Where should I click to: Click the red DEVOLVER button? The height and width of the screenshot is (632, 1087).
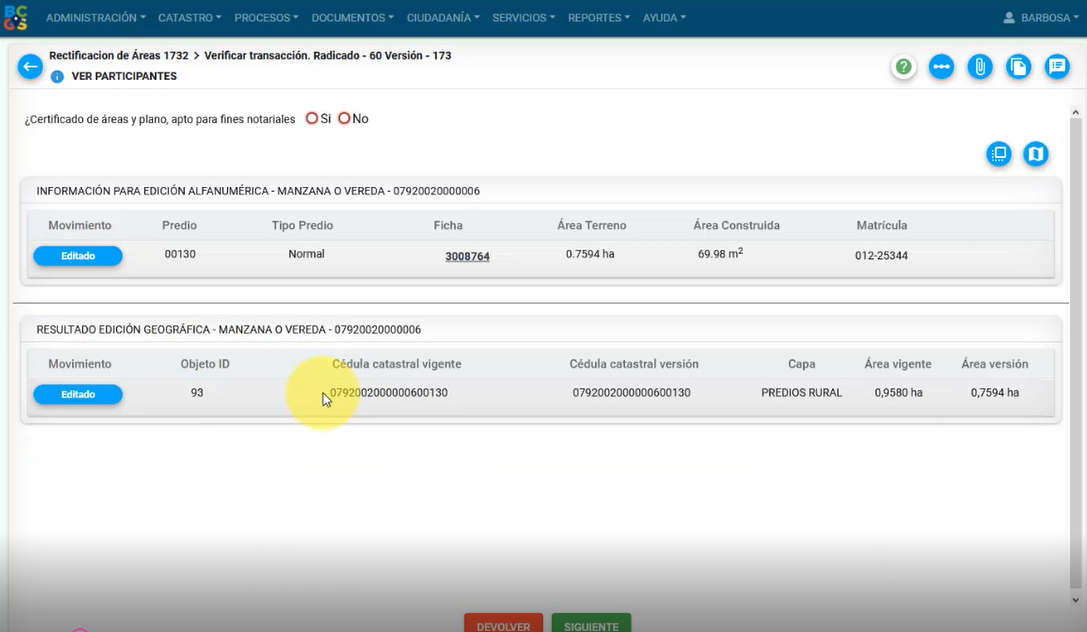tap(503, 624)
